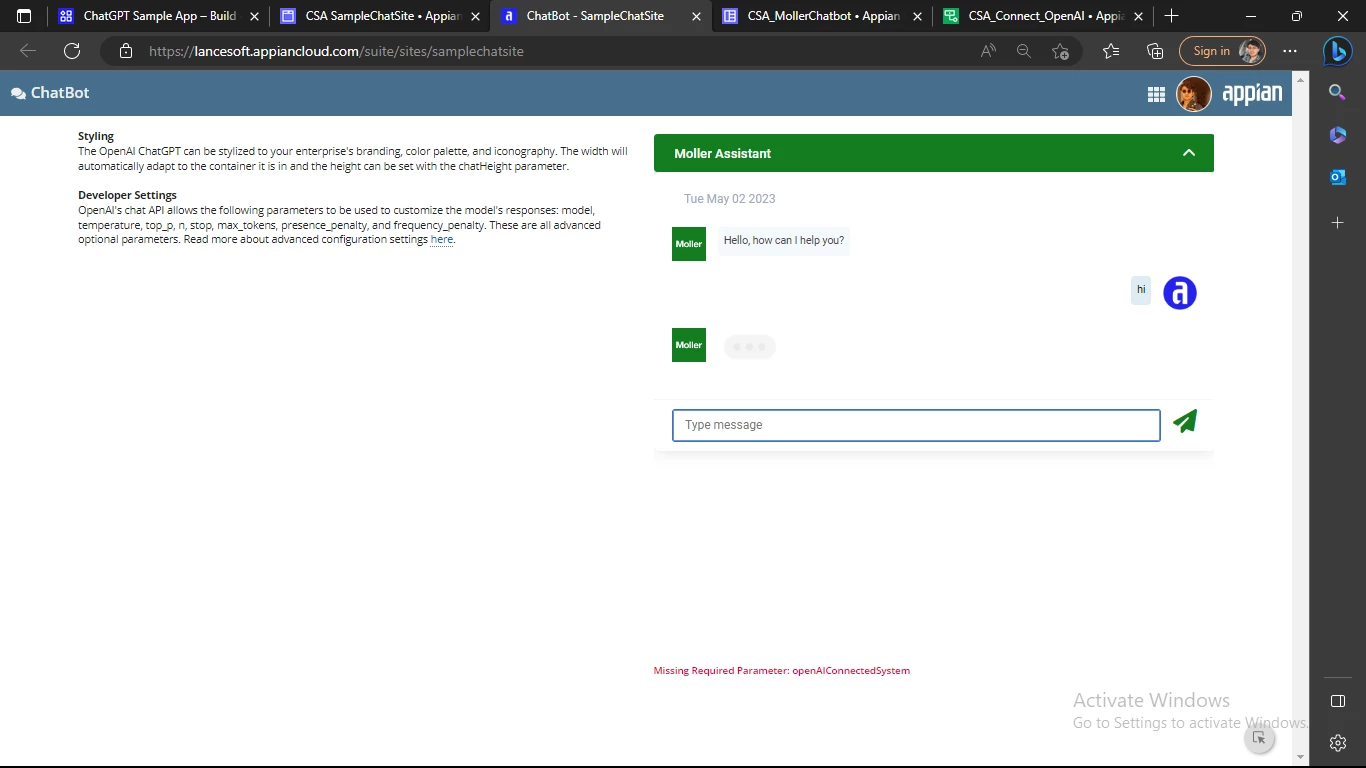This screenshot has height=768, width=1366.
Task: Select the 'Hello, how can I help you?' message
Action: click(784, 241)
